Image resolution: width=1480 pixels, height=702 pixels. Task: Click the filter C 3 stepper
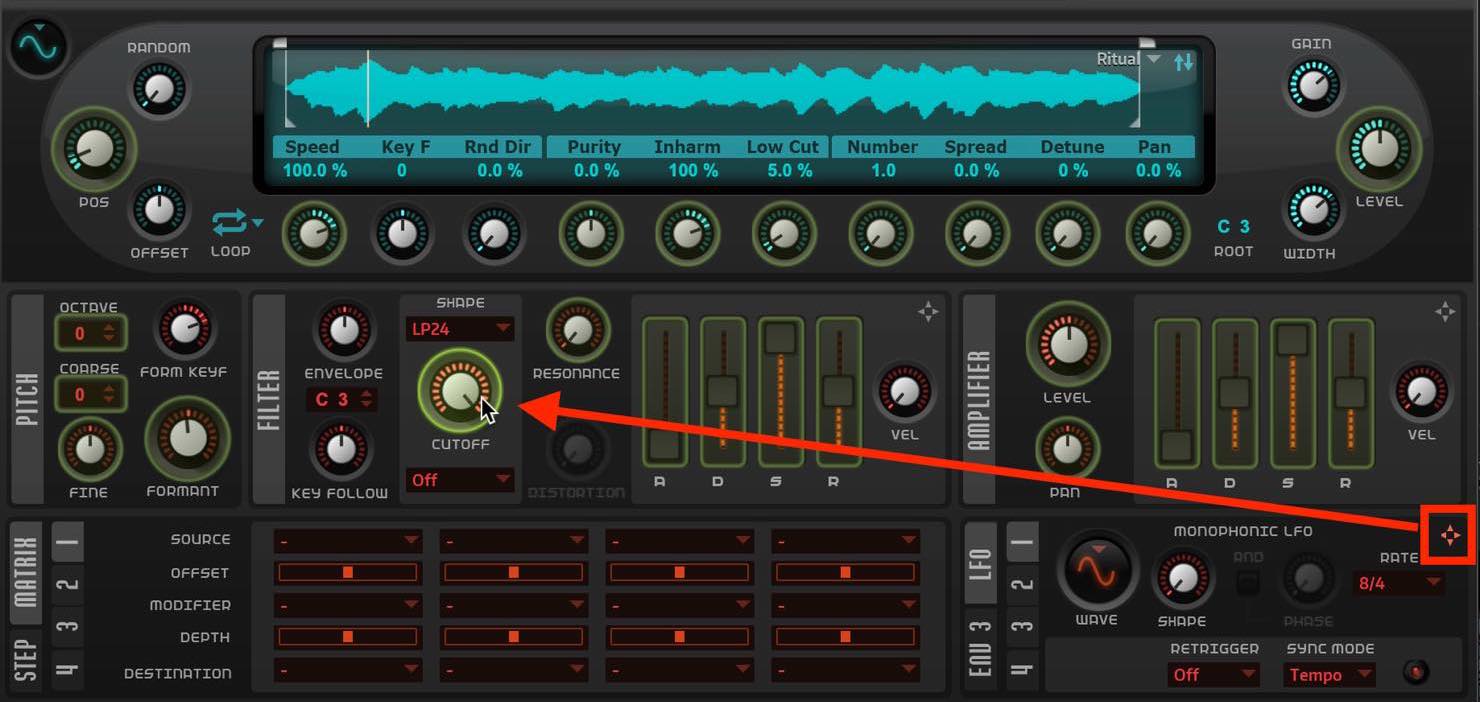click(x=341, y=400)
